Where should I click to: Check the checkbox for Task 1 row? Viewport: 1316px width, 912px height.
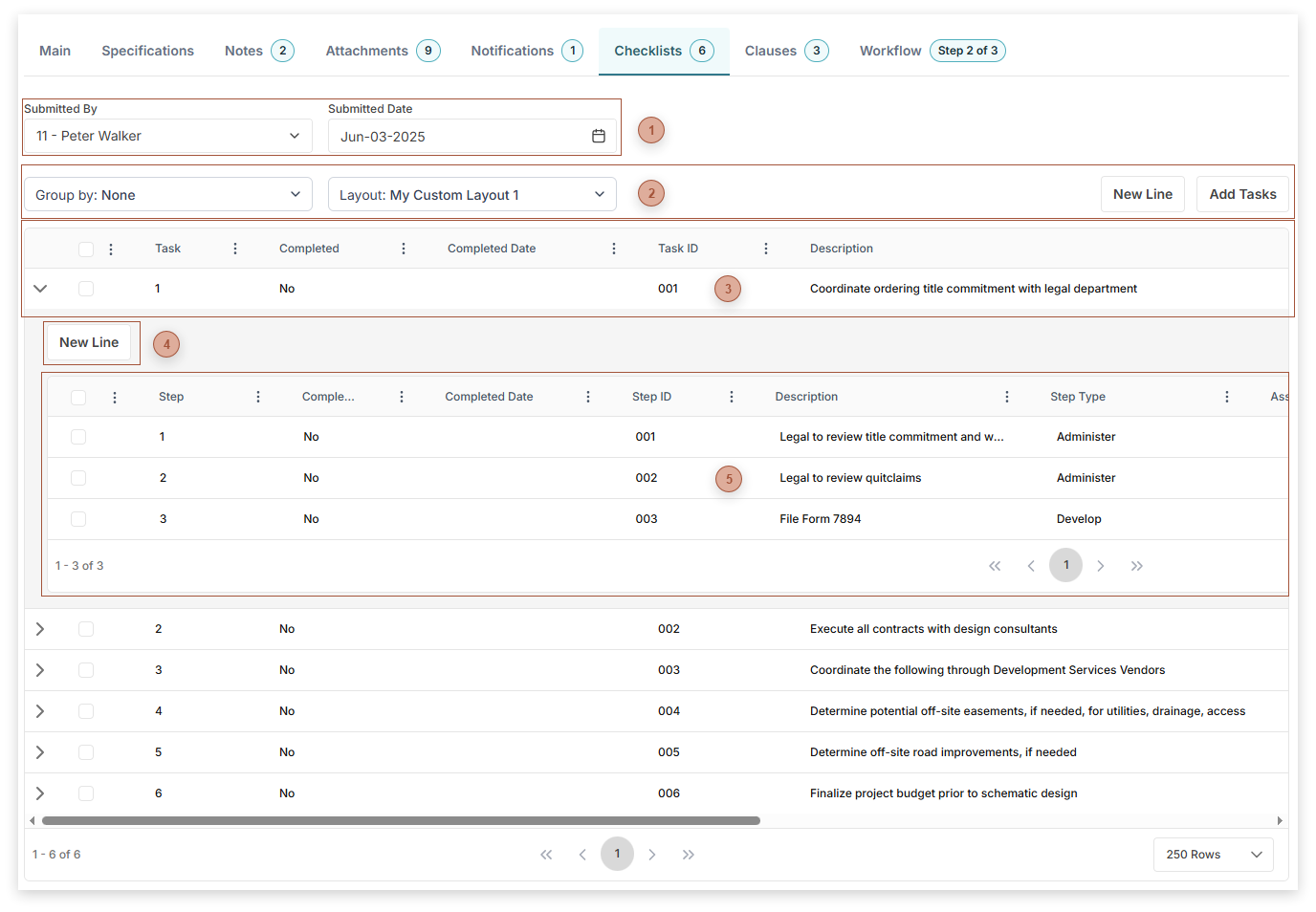point(85,288)
